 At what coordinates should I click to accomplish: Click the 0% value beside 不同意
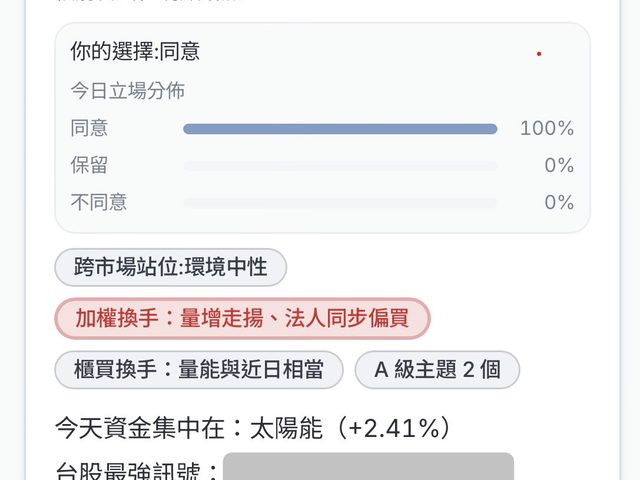point(559,202)
